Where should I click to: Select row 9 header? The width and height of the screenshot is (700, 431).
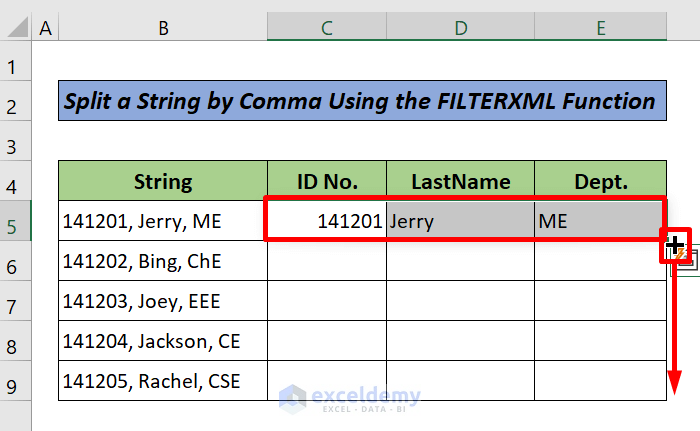[14, 384]
